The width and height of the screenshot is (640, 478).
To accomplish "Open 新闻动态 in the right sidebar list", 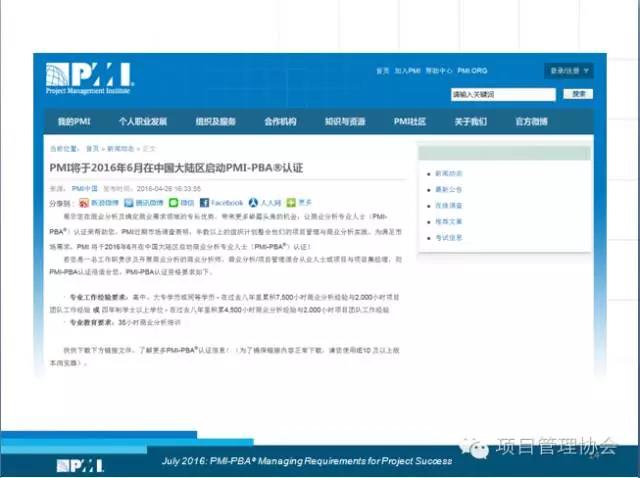I will (449, 173).
